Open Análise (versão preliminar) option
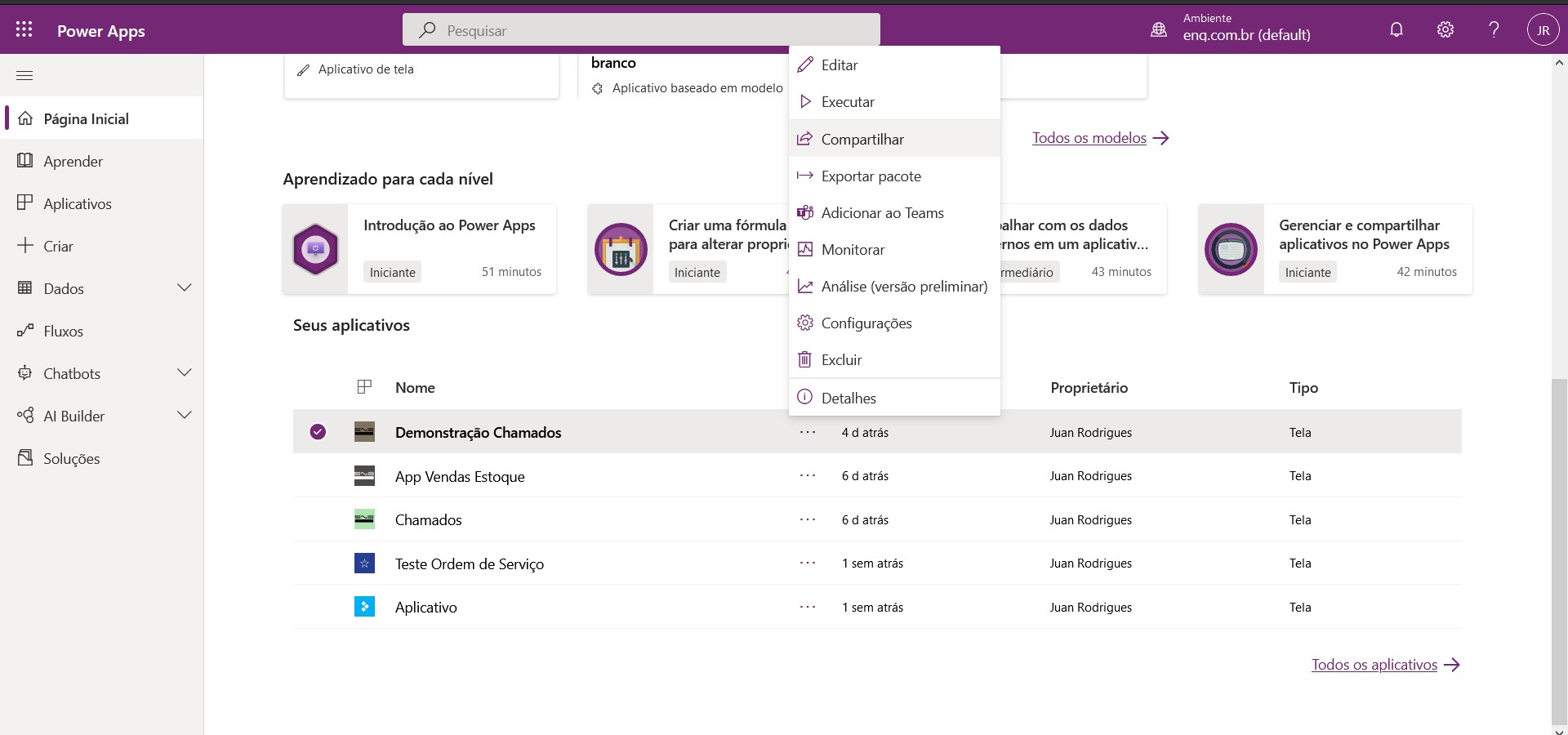The width and height of the screenshot is (1568, 735). (x=894, y=286)
